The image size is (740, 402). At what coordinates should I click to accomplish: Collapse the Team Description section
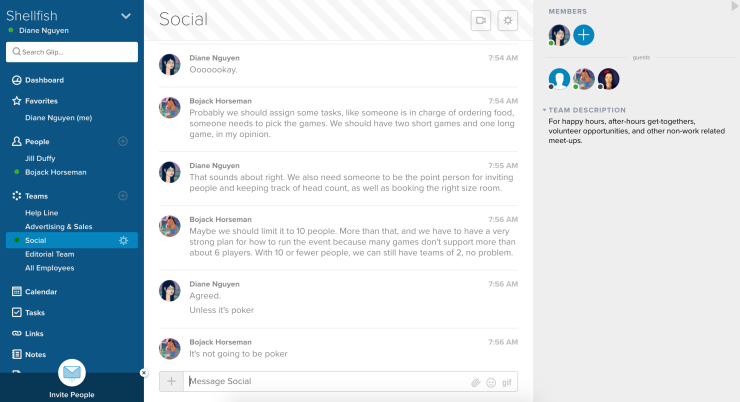544,110
